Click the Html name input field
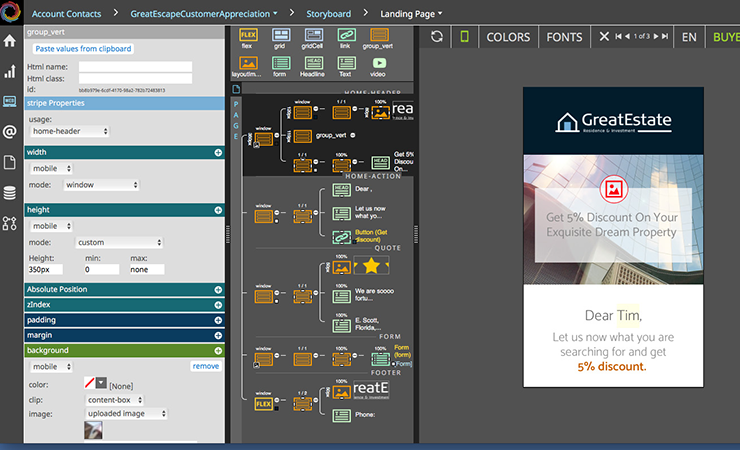Screen dimensions: 740x450 135,67
